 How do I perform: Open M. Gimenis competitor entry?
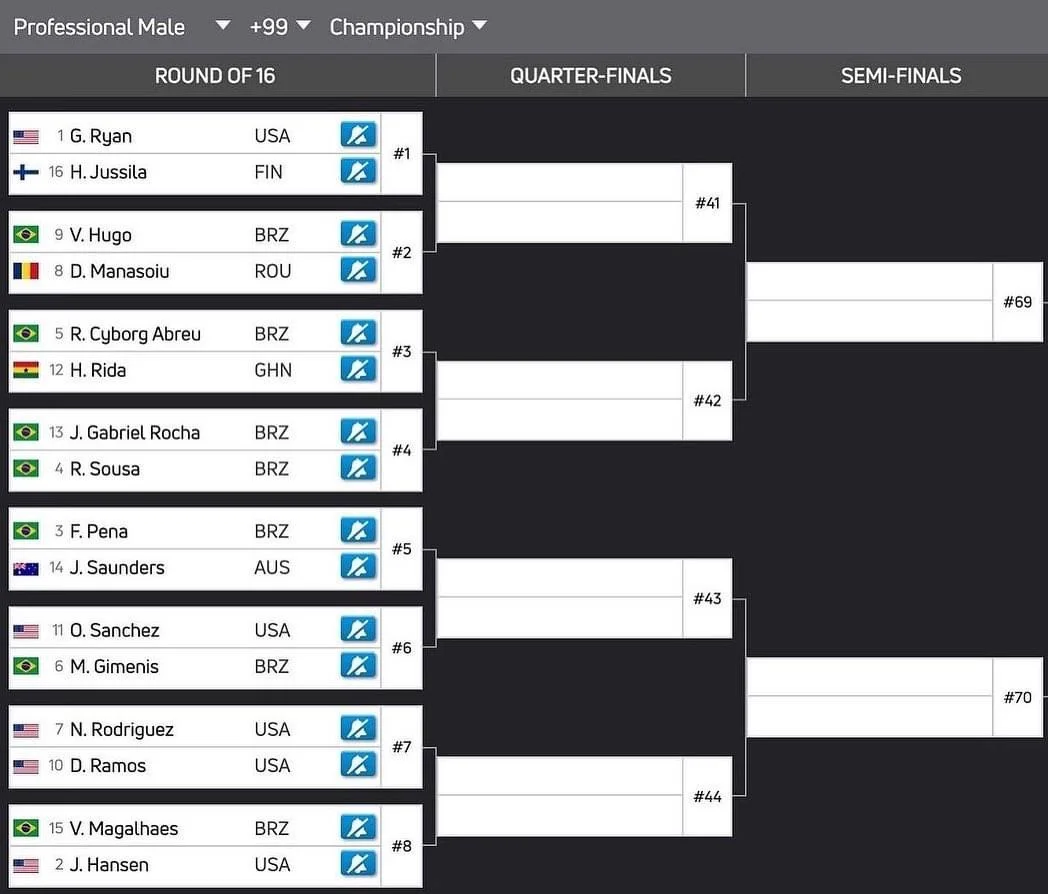(x=114, y=666)
